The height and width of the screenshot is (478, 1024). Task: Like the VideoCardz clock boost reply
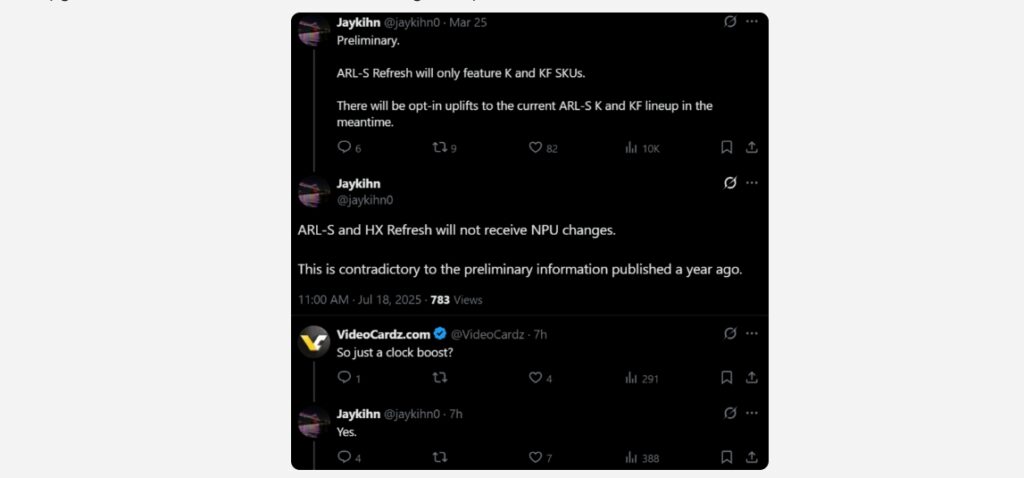539,377
